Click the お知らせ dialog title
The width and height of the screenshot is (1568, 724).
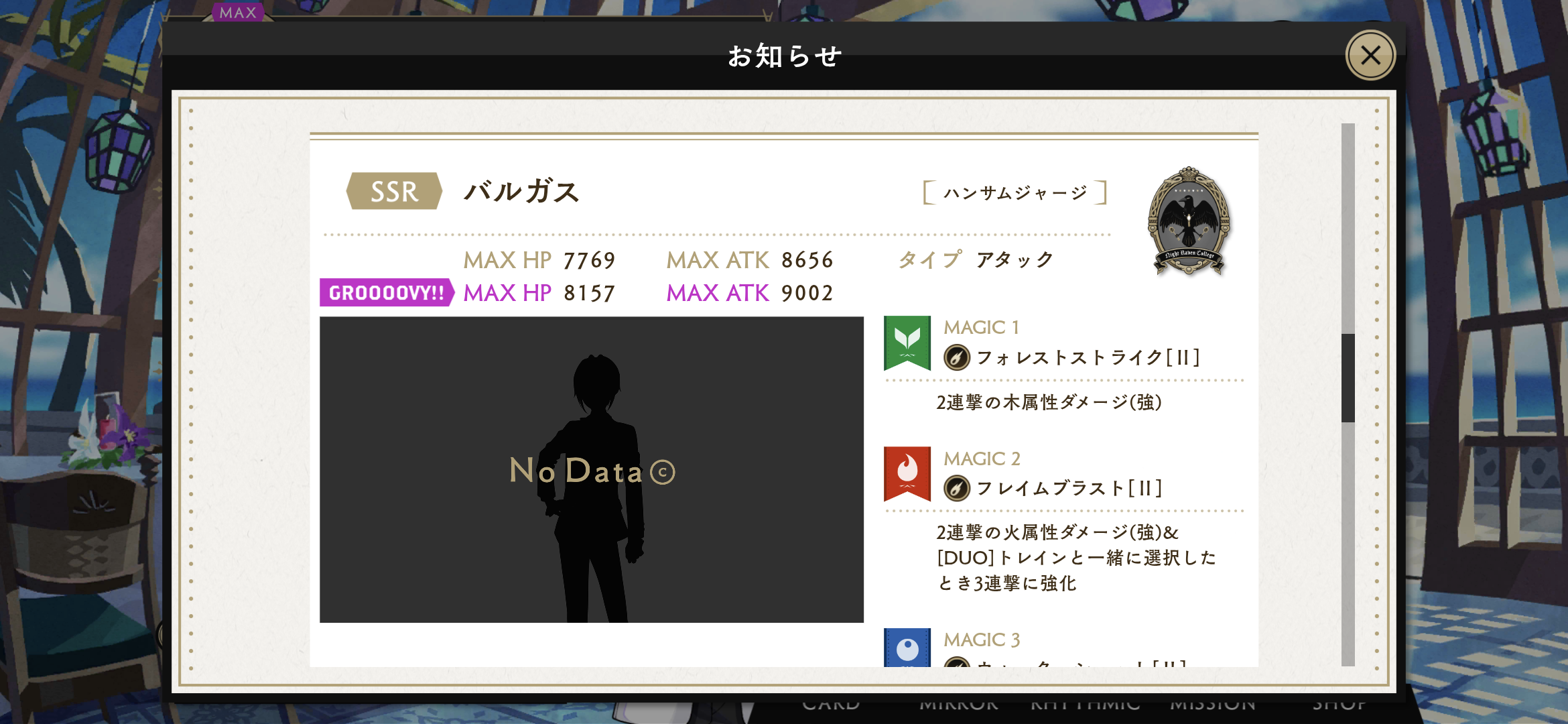(x=784, y=56)
